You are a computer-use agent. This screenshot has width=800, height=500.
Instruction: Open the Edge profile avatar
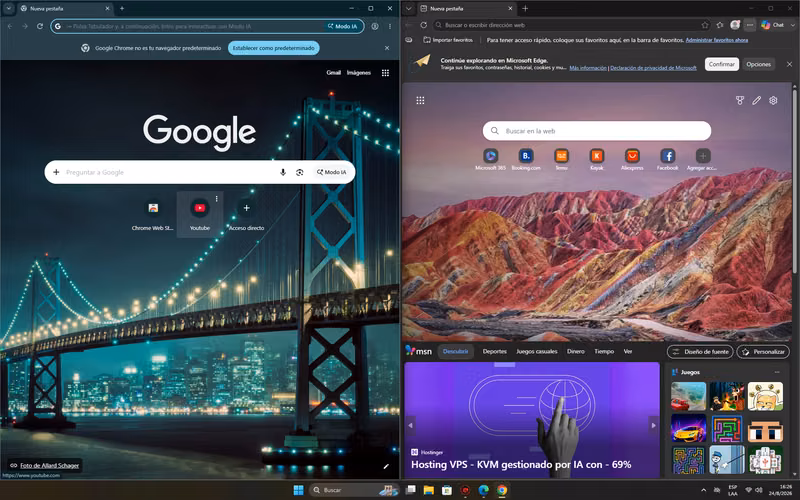735,25
